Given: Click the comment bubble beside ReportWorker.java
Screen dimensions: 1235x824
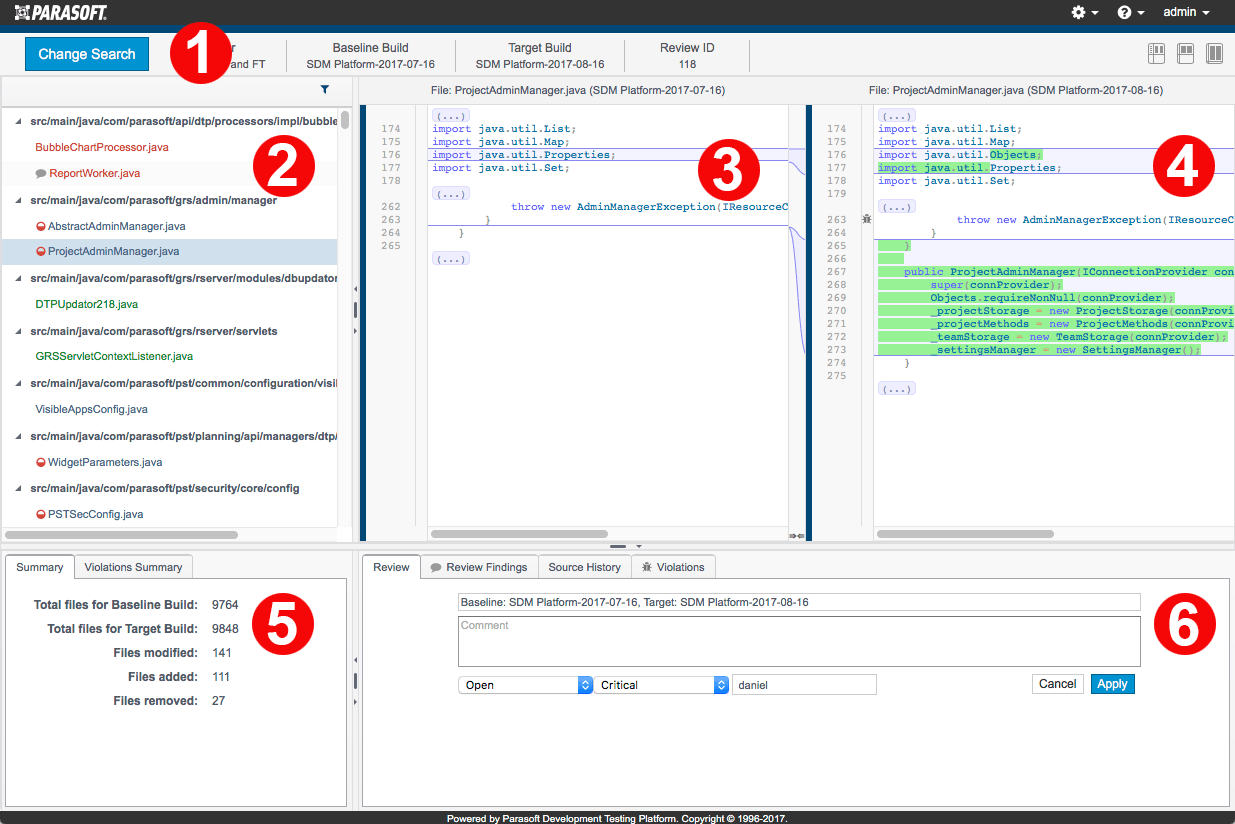Looking at the screenshot, I should coord(41,173).
